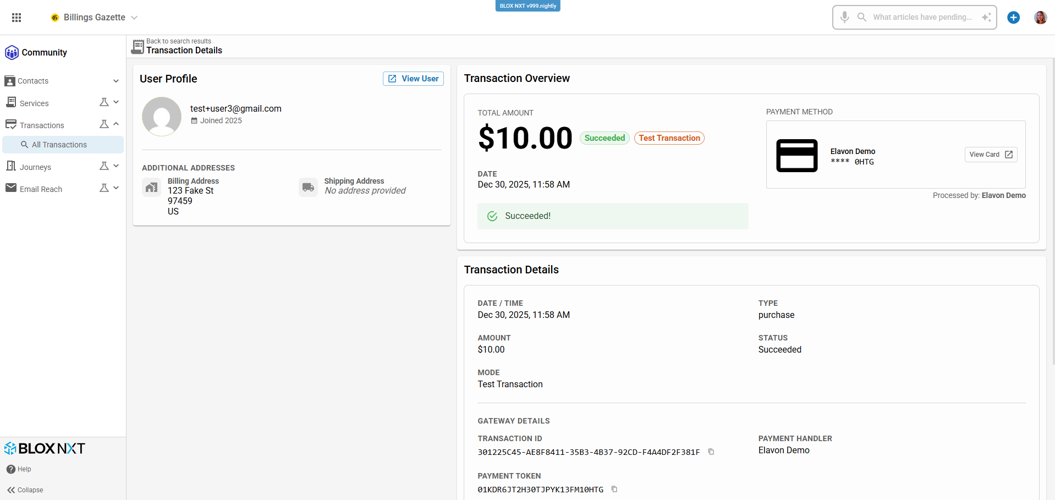Click the microphone voice search icon
Viewport: 1055px width, 500px height.
(x=844, y=17)
